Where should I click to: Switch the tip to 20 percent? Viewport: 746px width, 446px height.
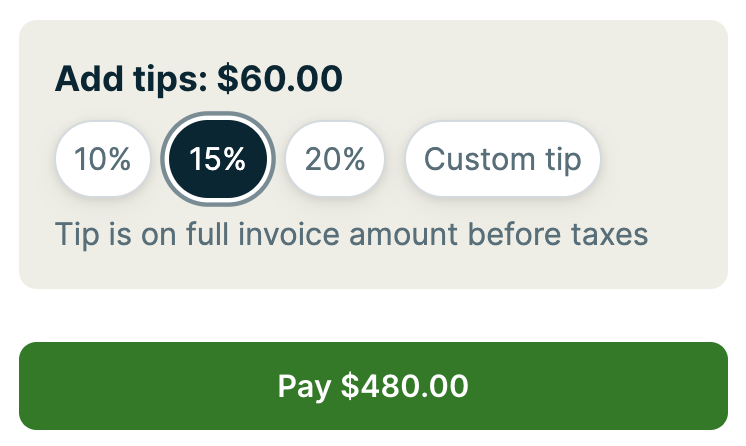pyautogui.click(x=335, y=159)
